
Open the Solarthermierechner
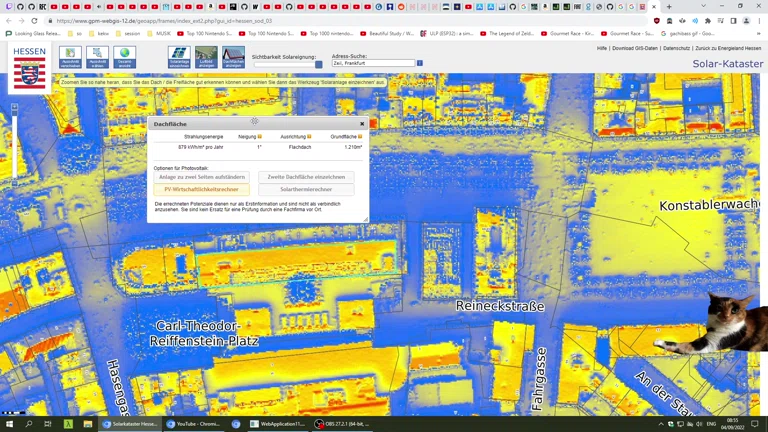pos(306,189)
